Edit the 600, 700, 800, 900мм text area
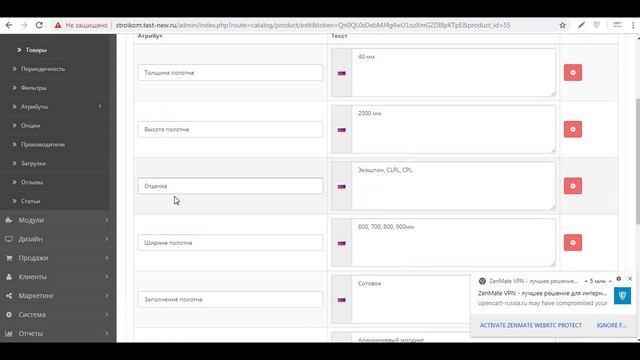This screenshot has height=360, width=640. point(453,243)
